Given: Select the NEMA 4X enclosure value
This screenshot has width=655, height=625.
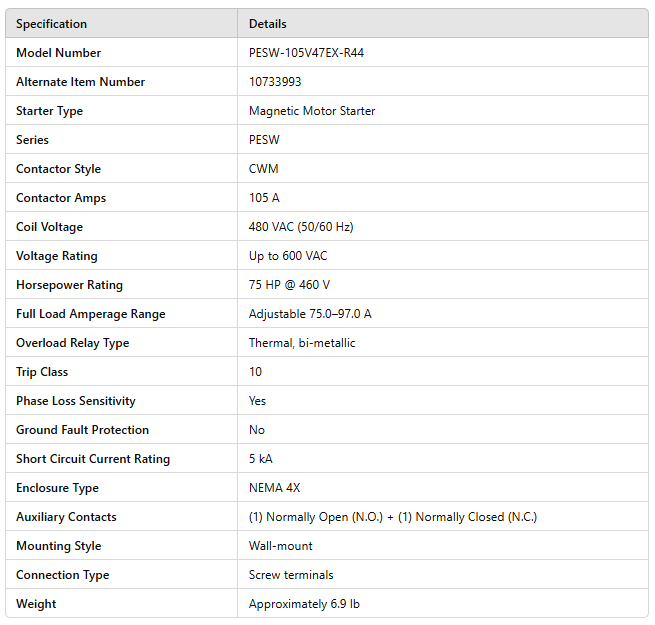Looking at the screenshot, I should (276, 488).
